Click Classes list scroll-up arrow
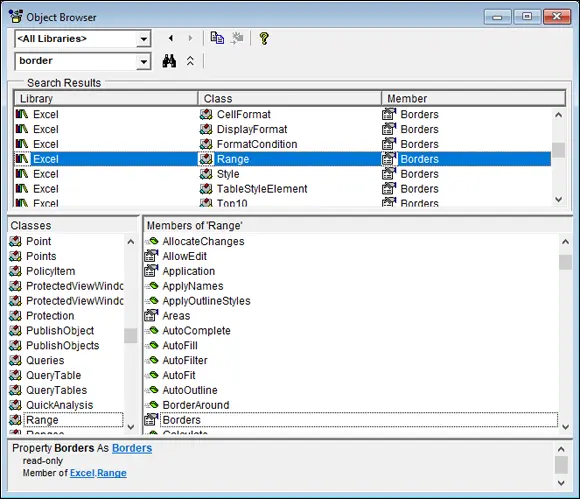The height and width of the screenshot is (499, 580). click(131, 242)
